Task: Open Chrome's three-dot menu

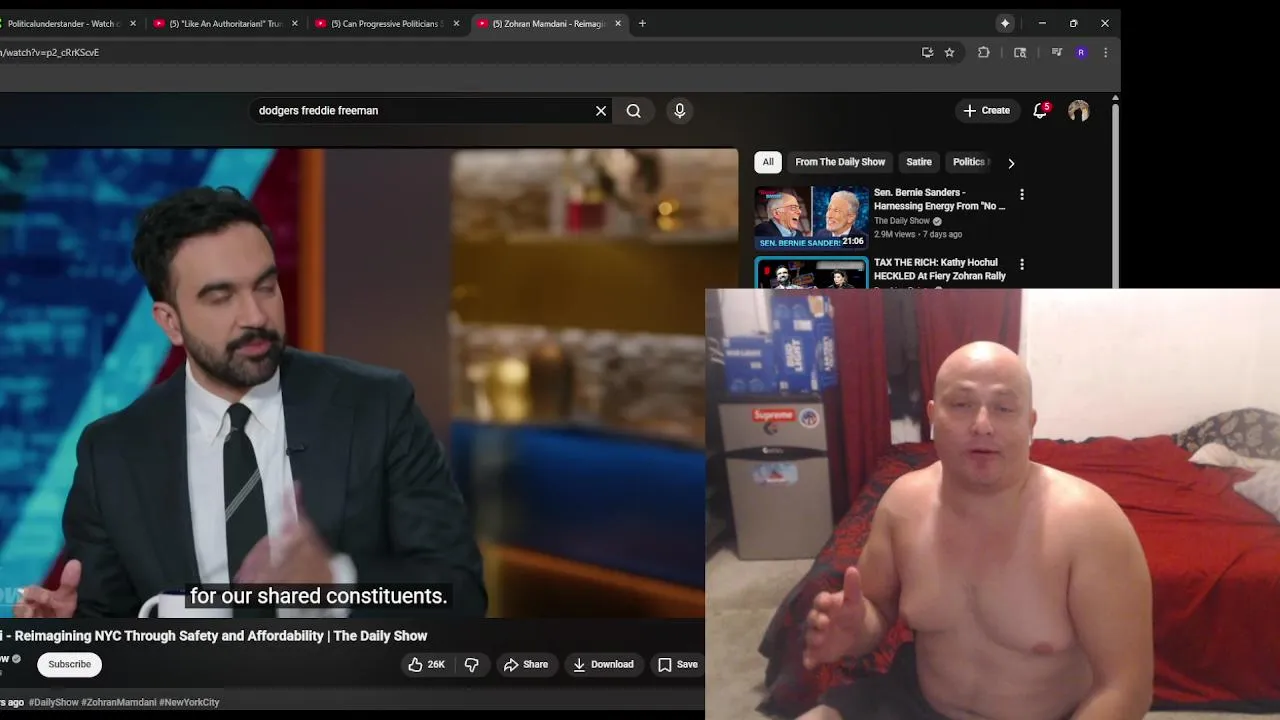Action: coord(1105,52)
